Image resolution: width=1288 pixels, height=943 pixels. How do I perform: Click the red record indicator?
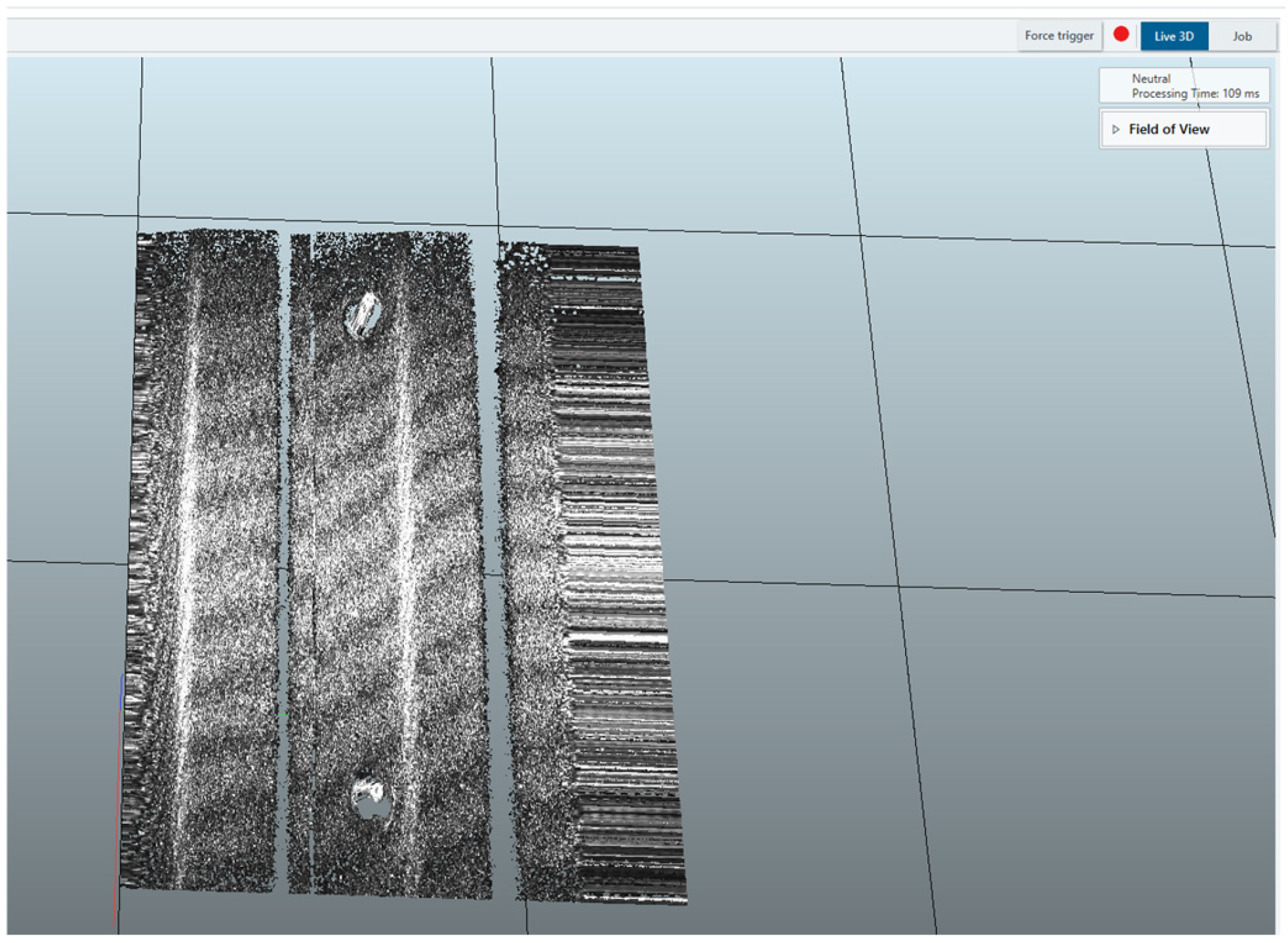[1121, 34]
